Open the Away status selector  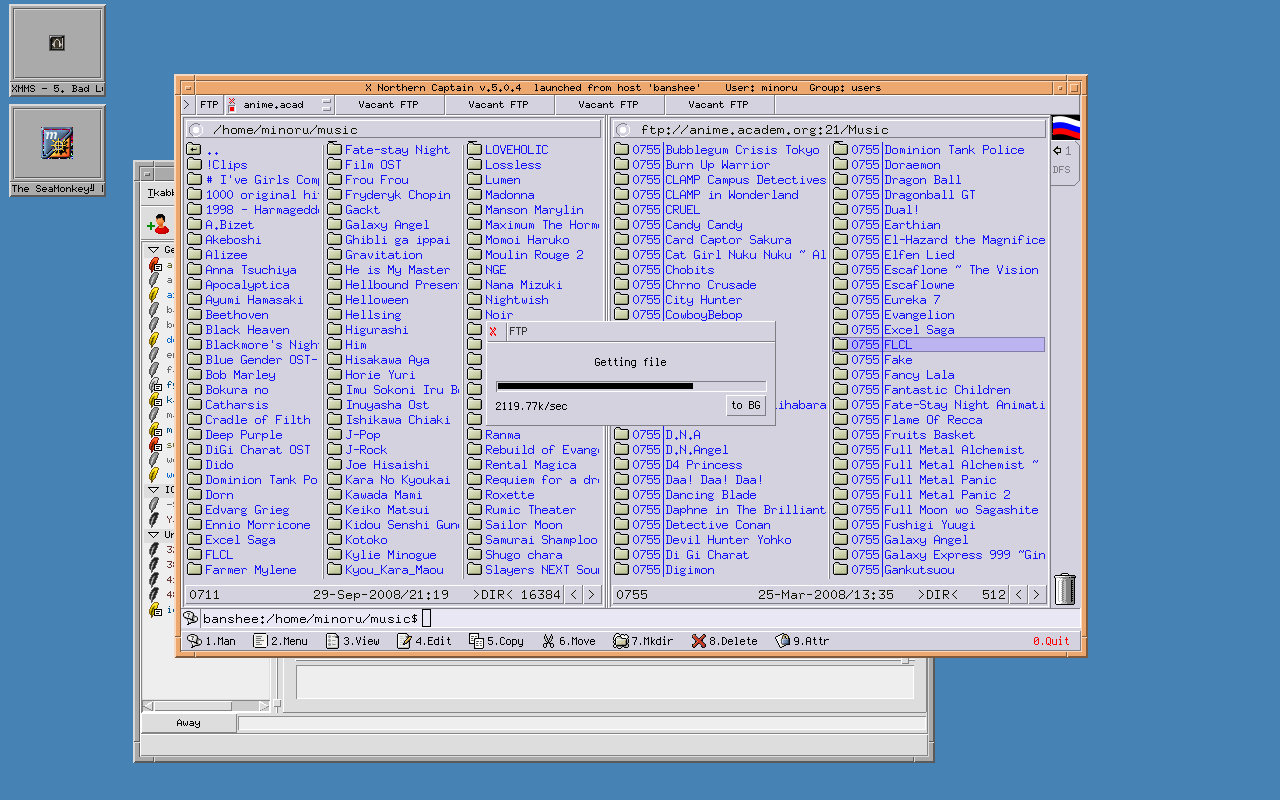188,723
